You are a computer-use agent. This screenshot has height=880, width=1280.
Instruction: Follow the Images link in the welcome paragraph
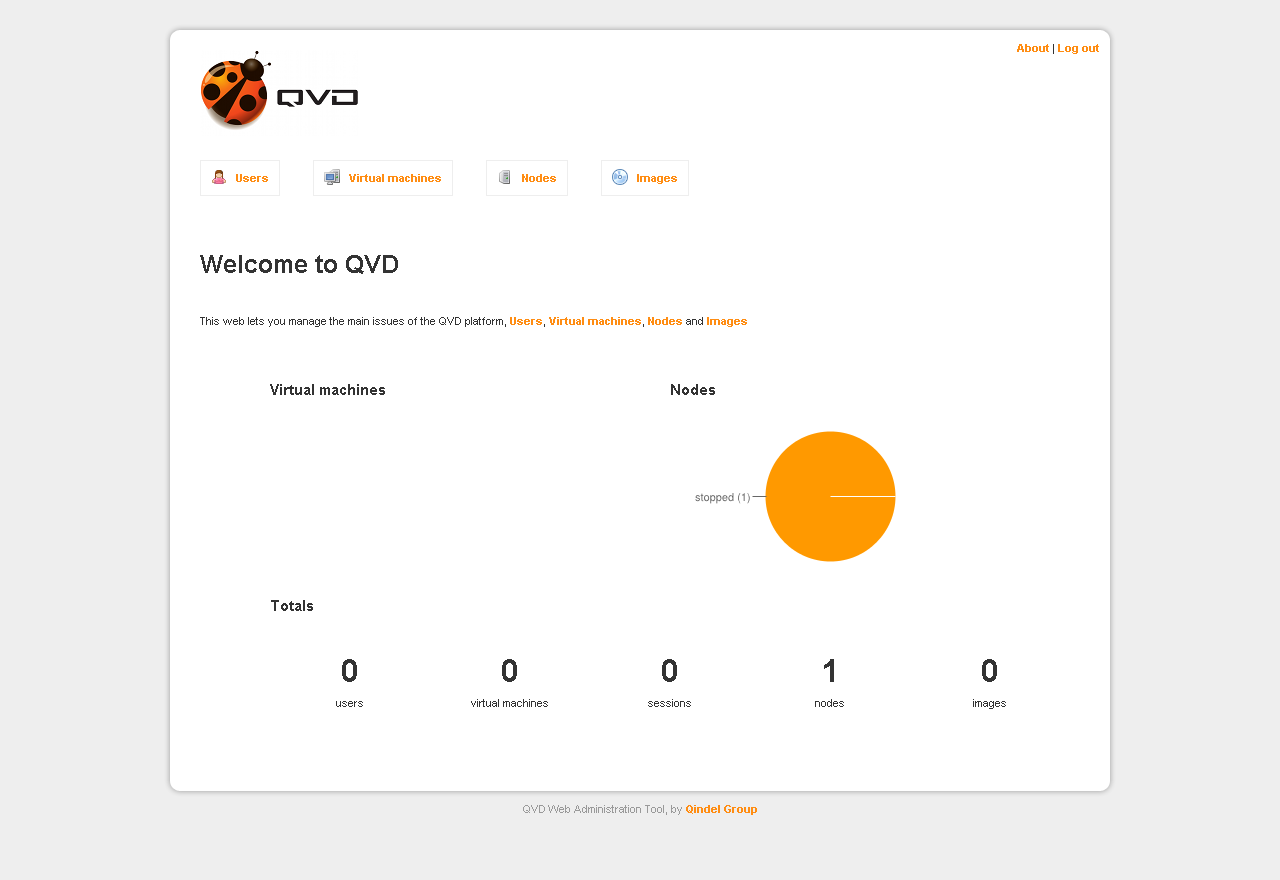(726, 321)
